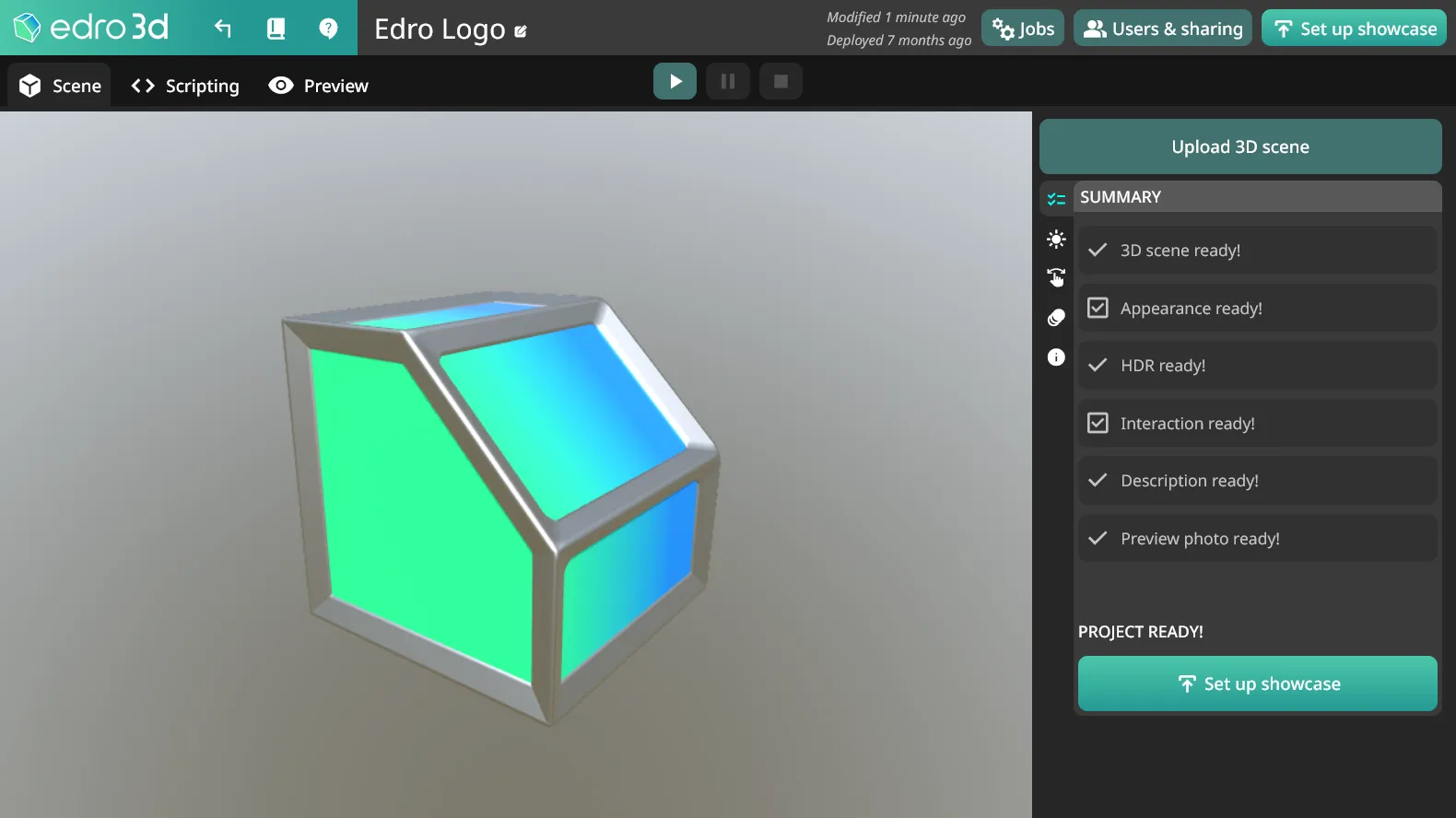Start playback with the play button
The image size is (1456, 818).
675,81
